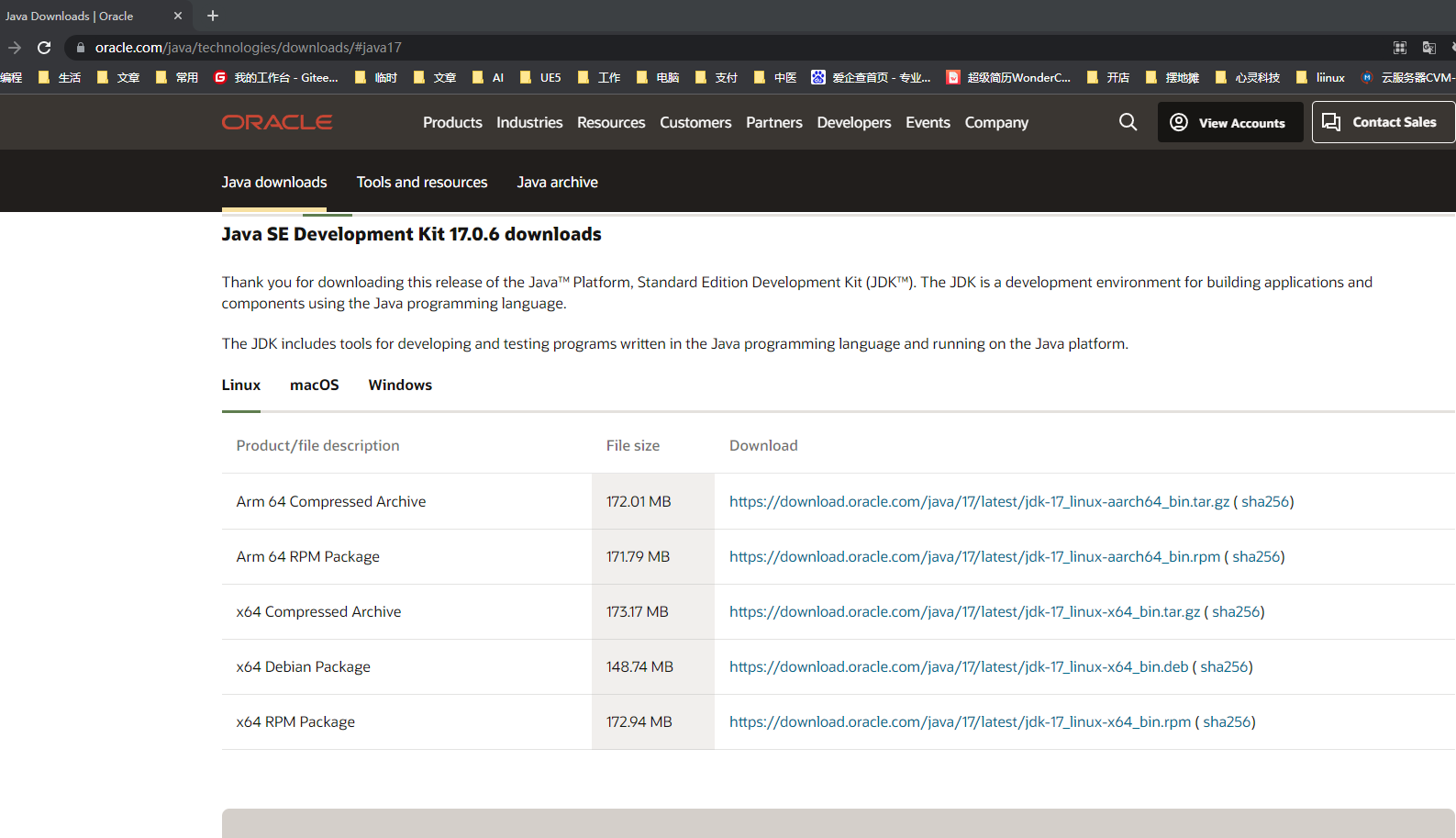This screenshot has height=838, width=1456.
Task: Switch to the Windows tab
Action: (x=400, y=385)
